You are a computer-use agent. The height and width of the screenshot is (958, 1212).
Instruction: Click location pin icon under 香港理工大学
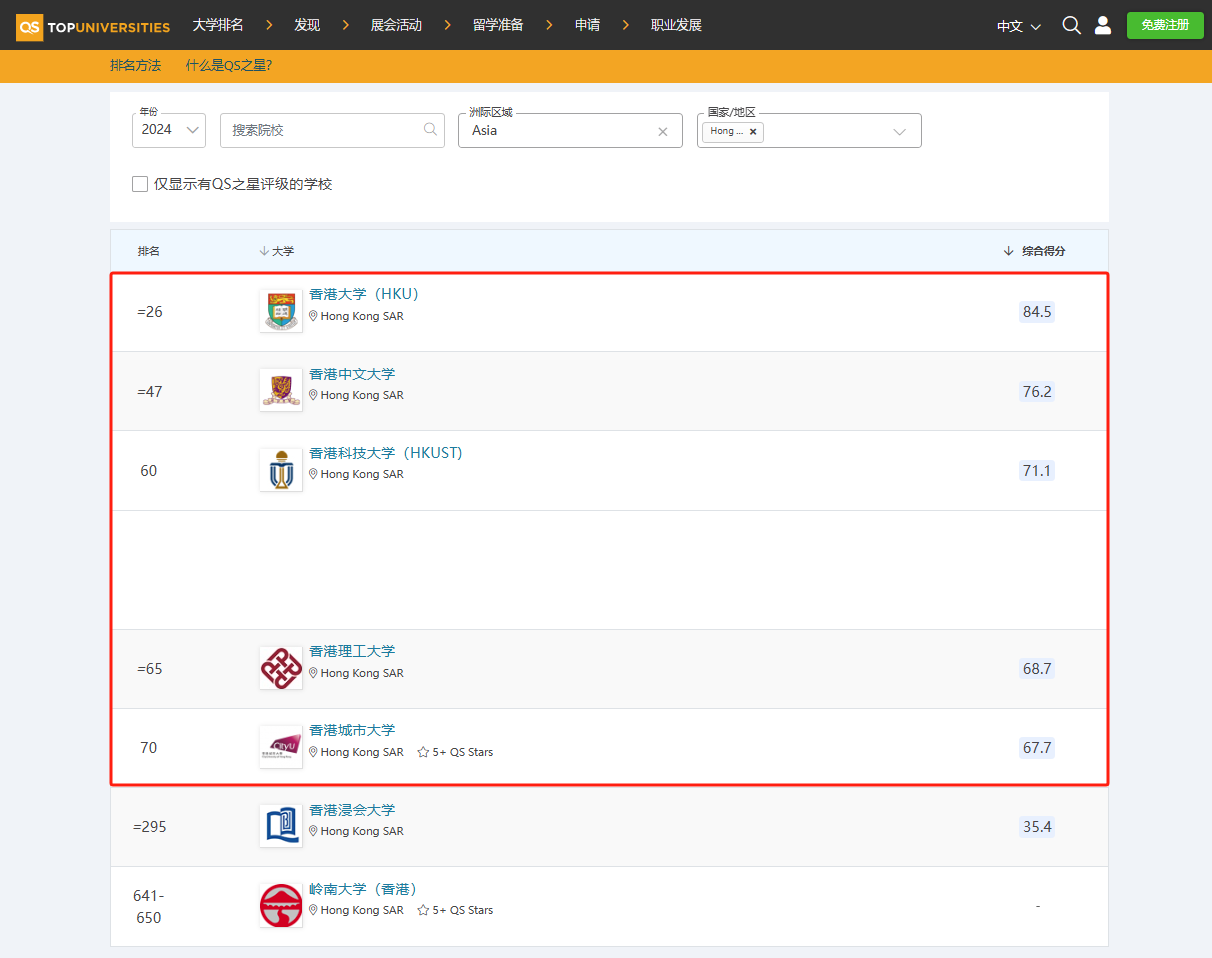(313, 673)
